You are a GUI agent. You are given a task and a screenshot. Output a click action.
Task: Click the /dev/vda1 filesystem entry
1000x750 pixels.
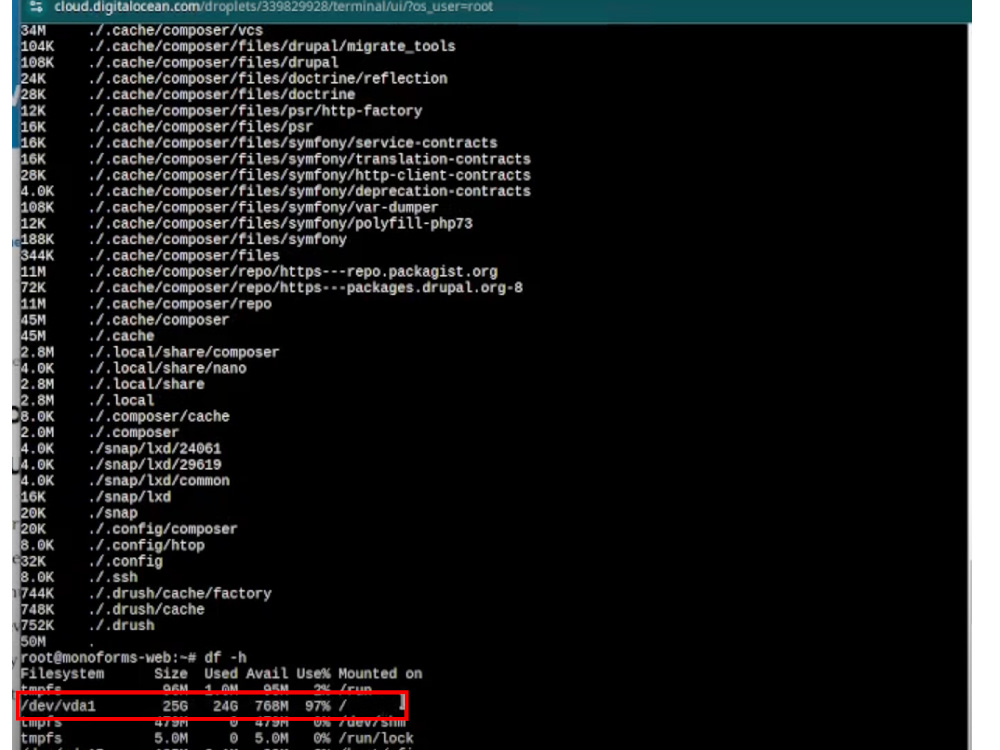[x=58, y=706]
